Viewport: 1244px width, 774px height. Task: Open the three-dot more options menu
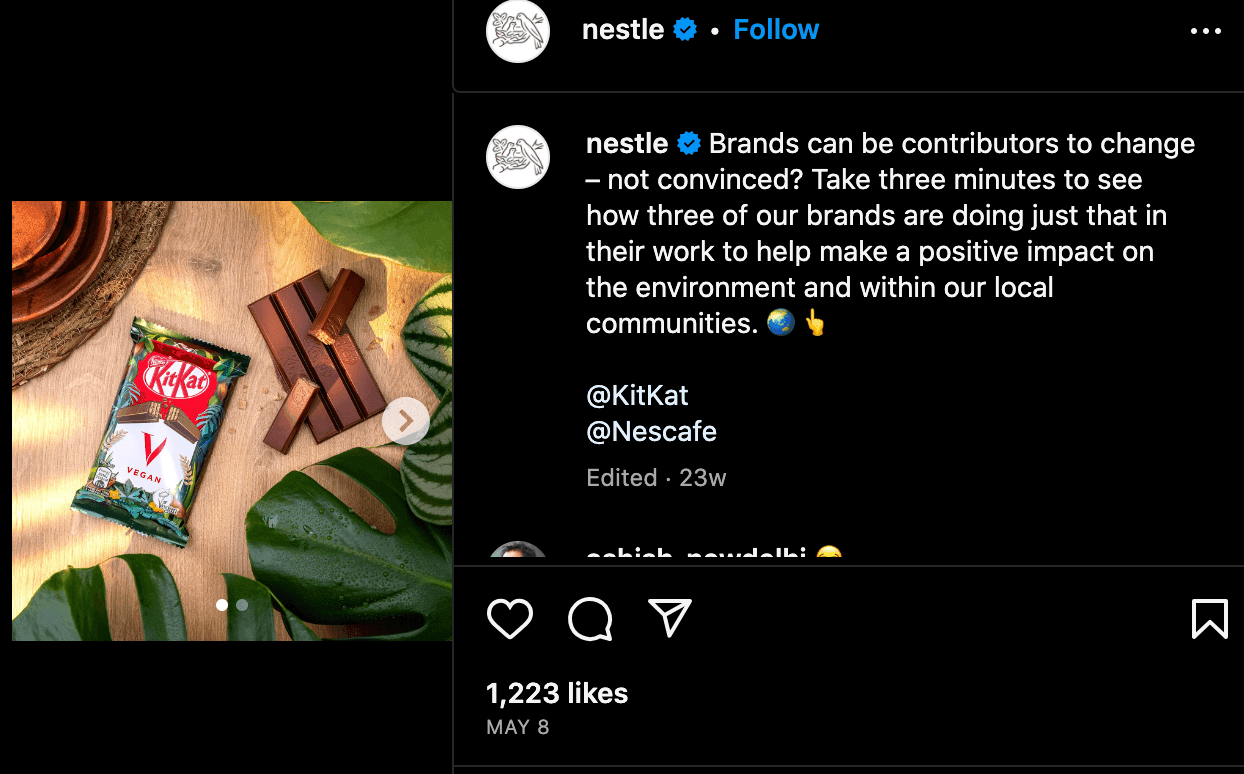click(1206, 31)
